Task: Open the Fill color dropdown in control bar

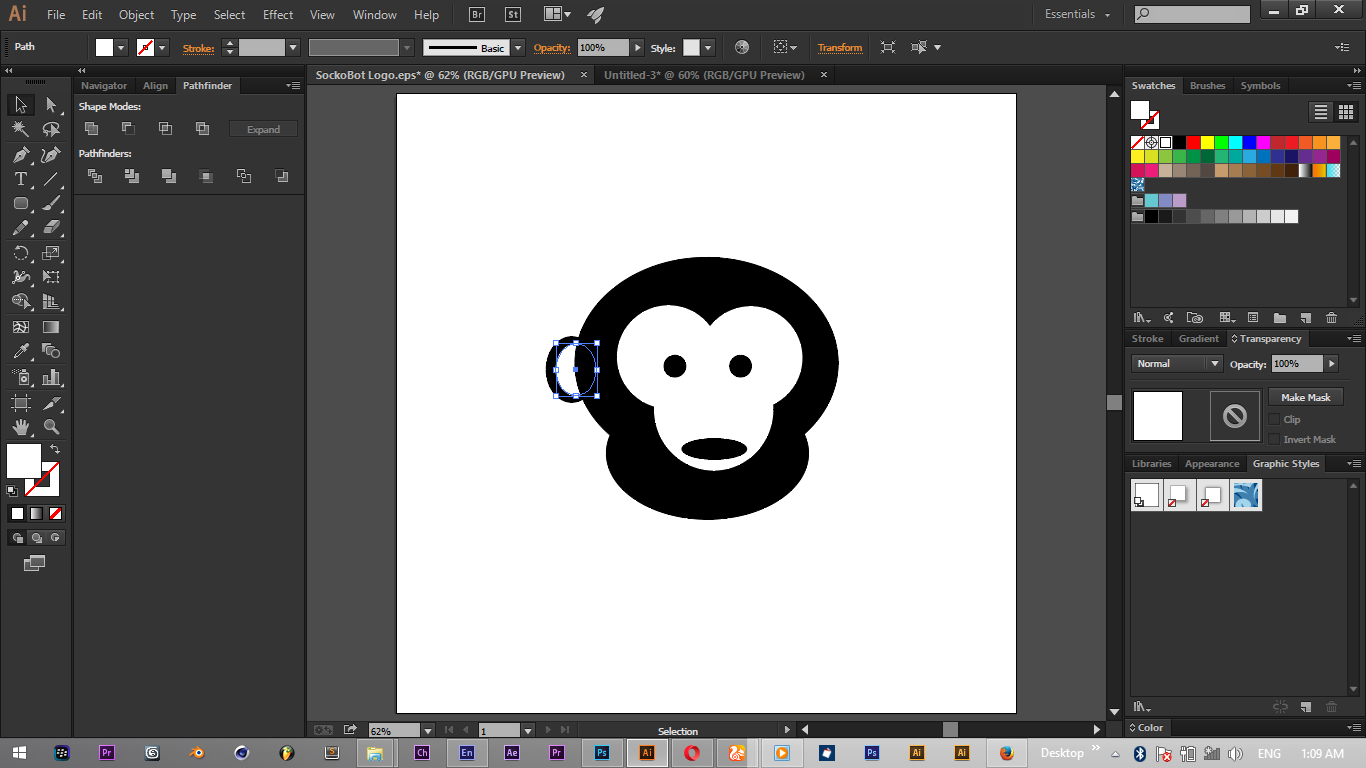Action: (x=122, y=48)
